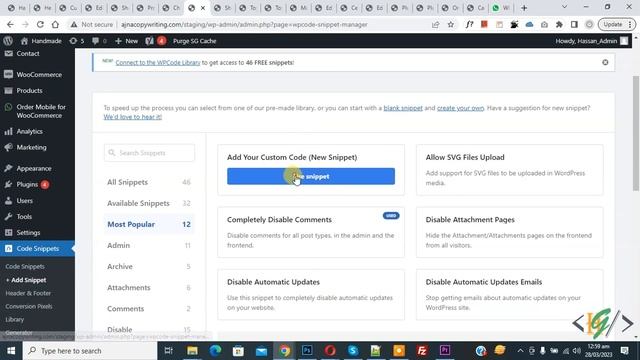Select the Most Popular category

tap(149, 224)
